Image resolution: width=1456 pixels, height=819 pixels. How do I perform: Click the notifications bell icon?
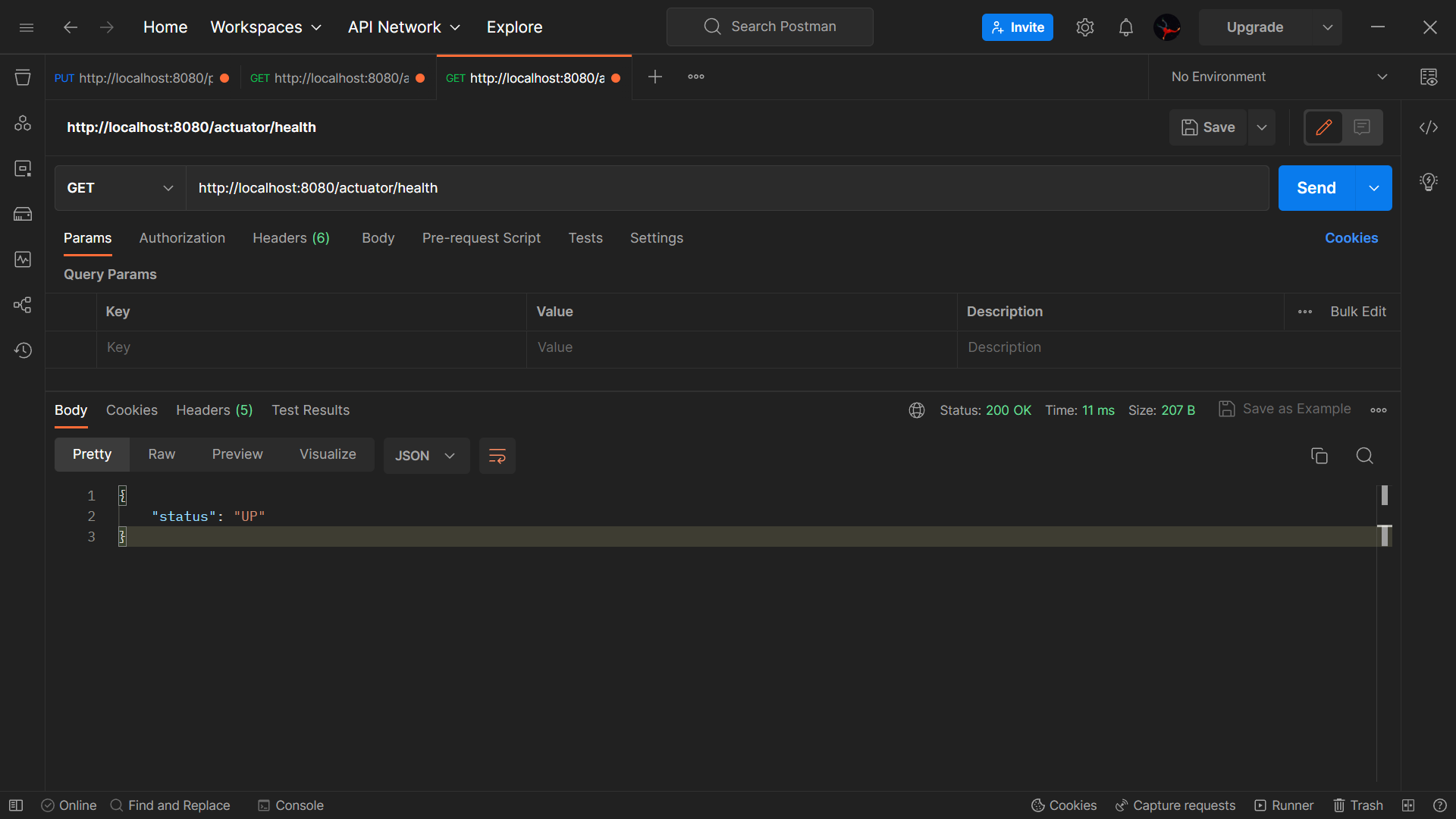pos(1126,27)
